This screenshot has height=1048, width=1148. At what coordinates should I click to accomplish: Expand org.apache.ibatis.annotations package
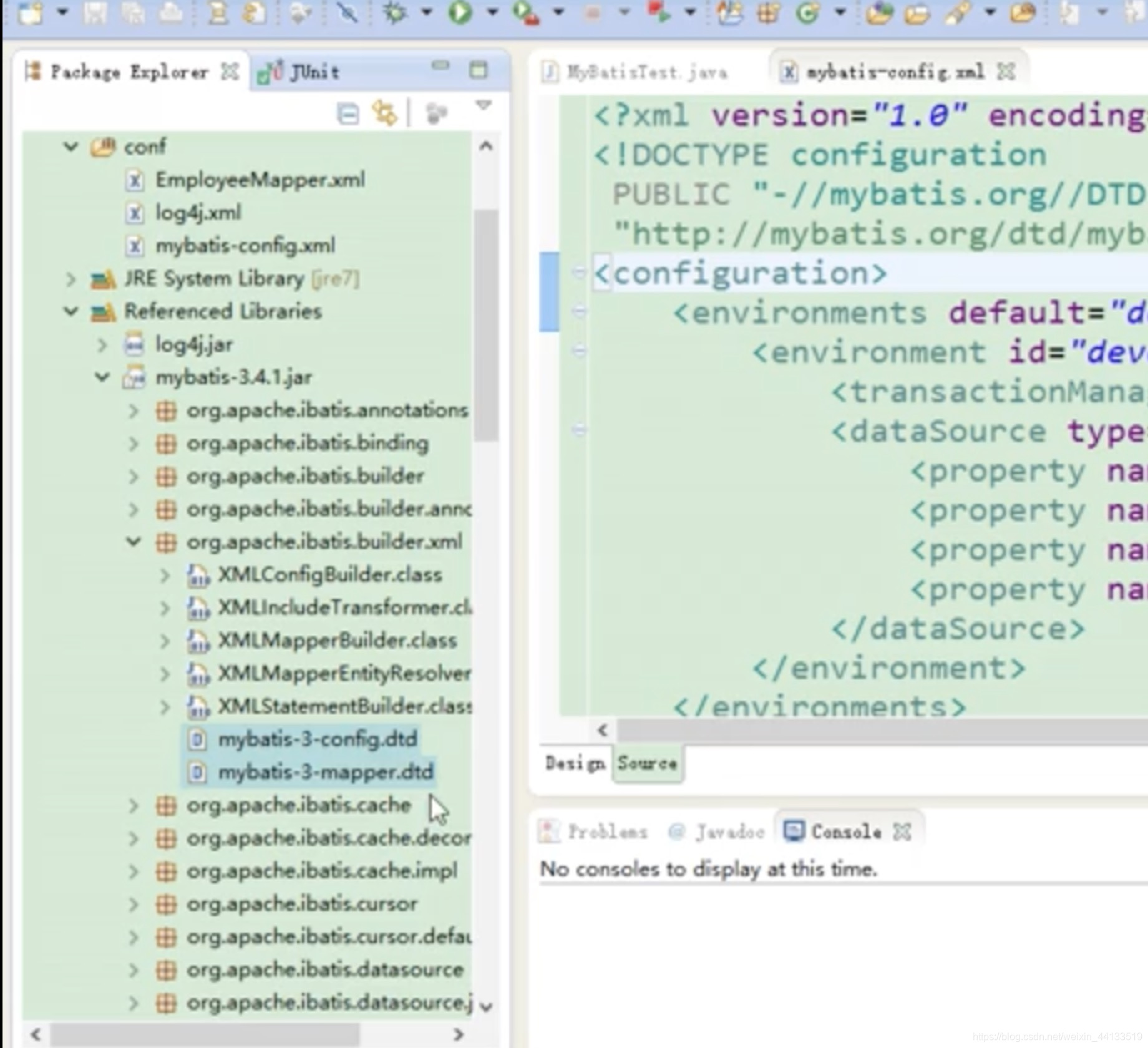point(134,410)
